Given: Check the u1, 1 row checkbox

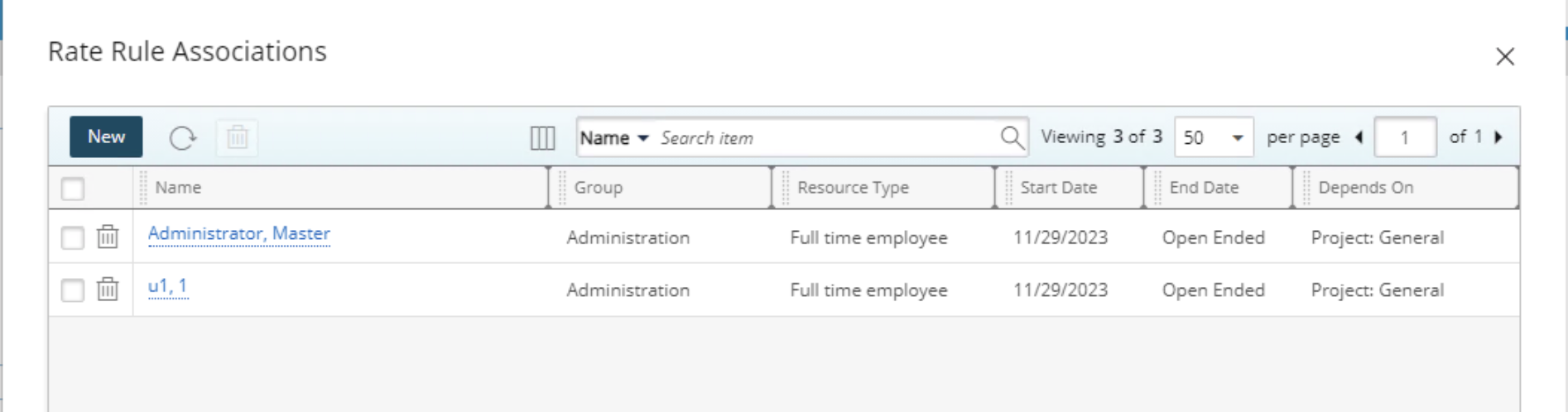Looking at the screenshot, I should point(73,290).
